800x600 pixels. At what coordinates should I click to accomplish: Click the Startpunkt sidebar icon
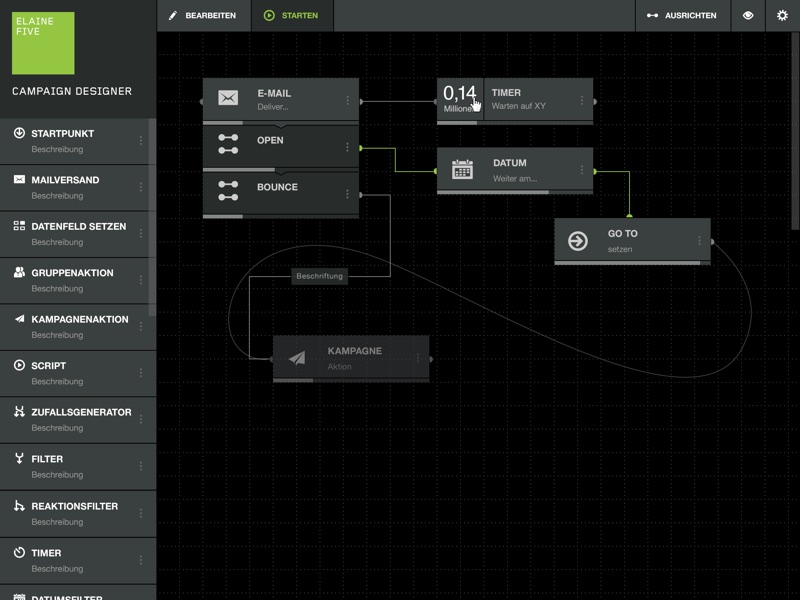pyautogui.click(x=19, y=133)
